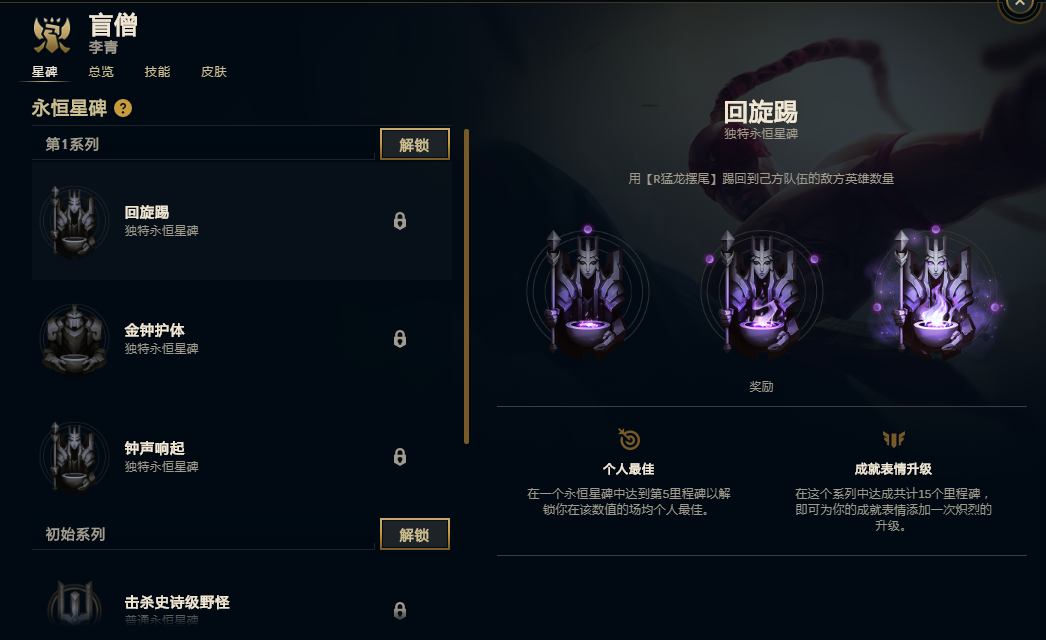Screen dimensions: 1046x640
Task: Close the champion details panel
Action: click(x=1019, y=5)
